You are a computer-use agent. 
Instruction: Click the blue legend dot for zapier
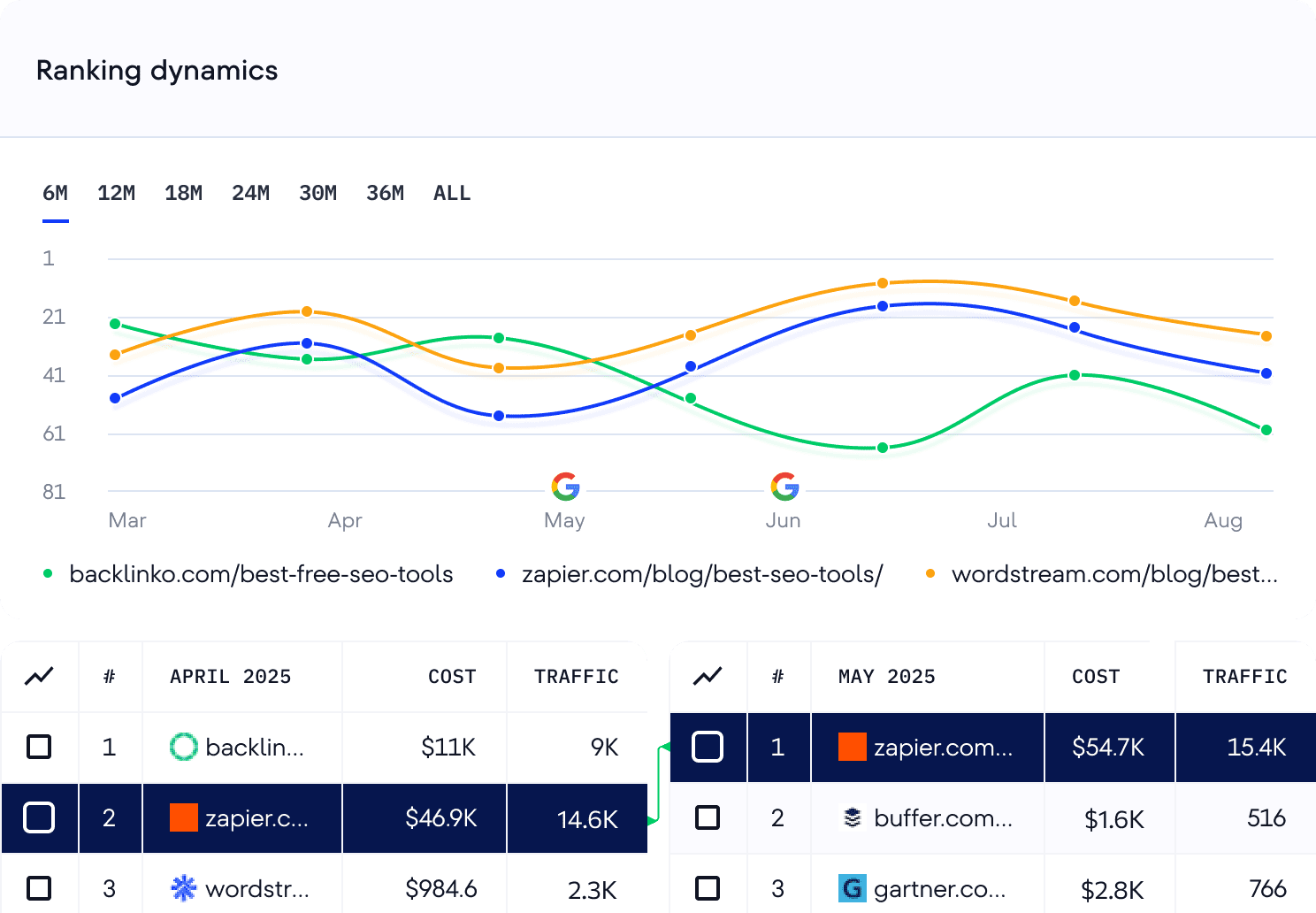(501, 574)
